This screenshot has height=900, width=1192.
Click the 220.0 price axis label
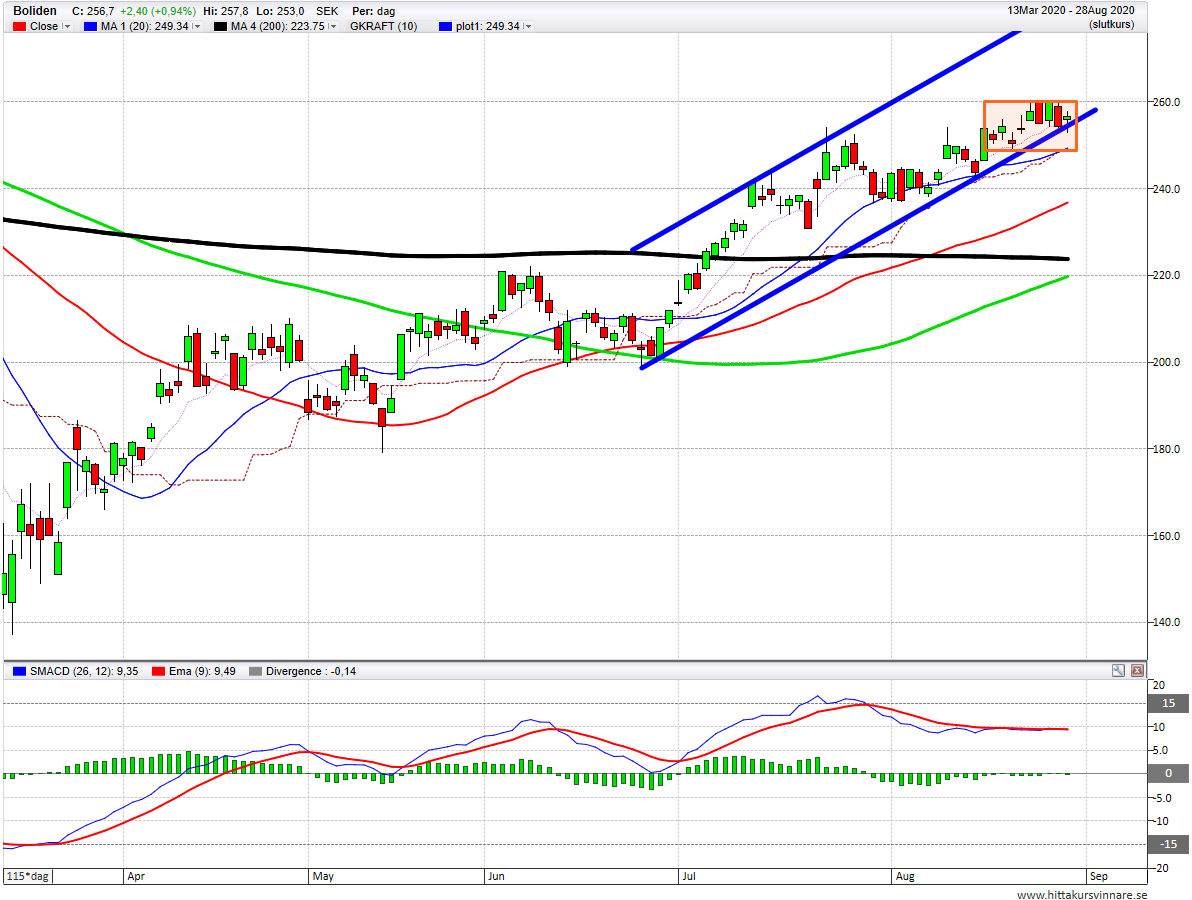click(x=1166, y=275)
